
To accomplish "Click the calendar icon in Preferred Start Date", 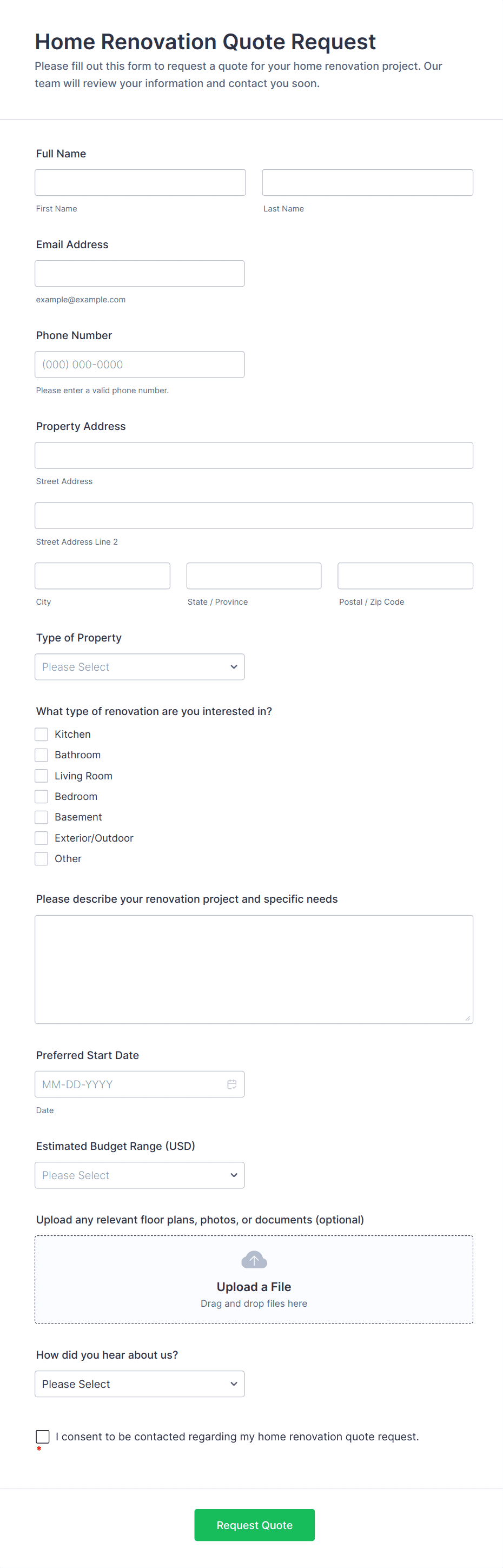I will [231, 1084].
